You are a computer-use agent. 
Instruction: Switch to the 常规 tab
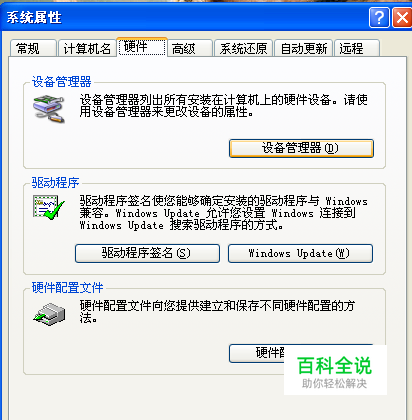(x=33, y=48)
